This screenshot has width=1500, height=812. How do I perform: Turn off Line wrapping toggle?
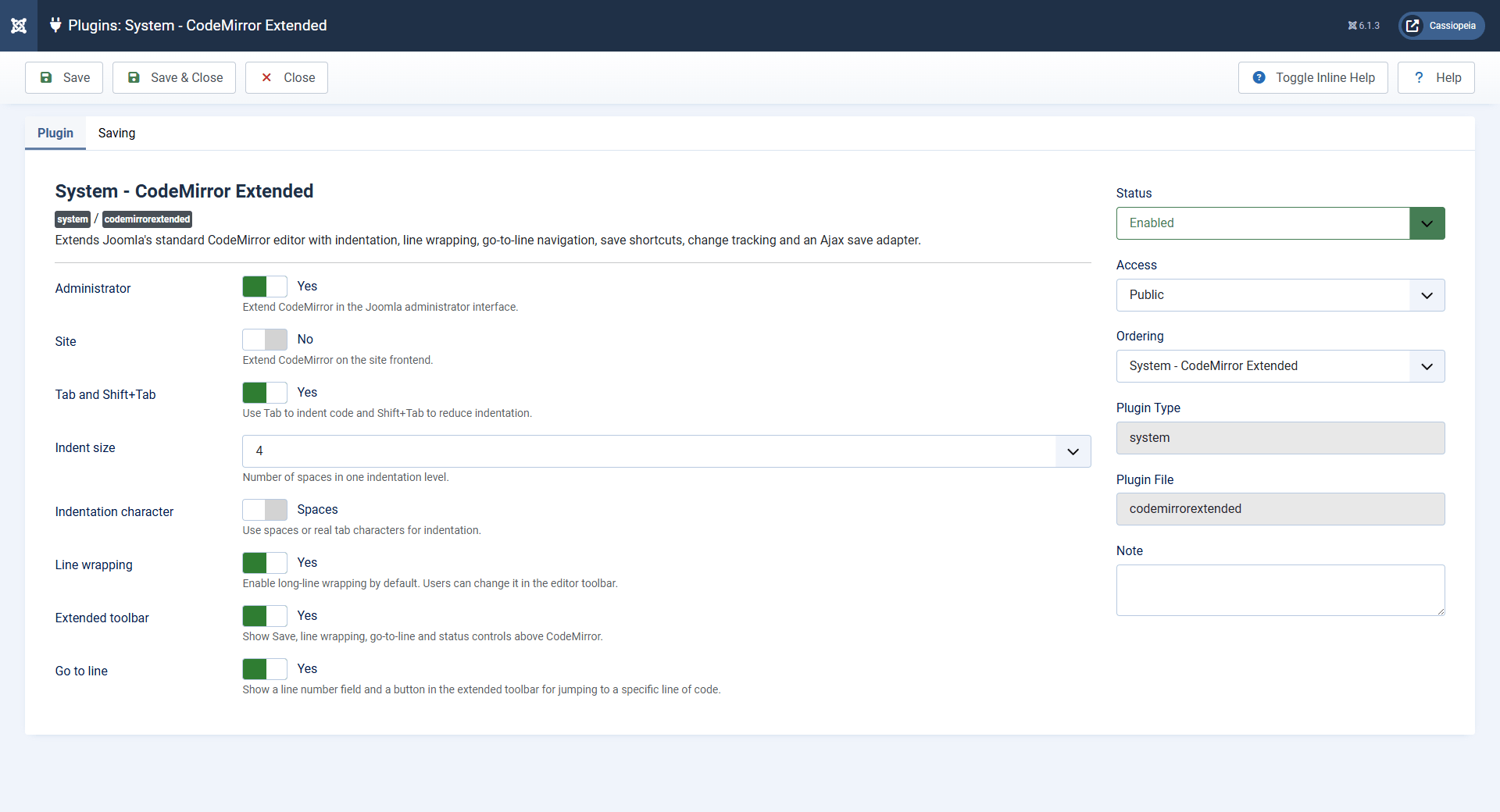[265, 563]
